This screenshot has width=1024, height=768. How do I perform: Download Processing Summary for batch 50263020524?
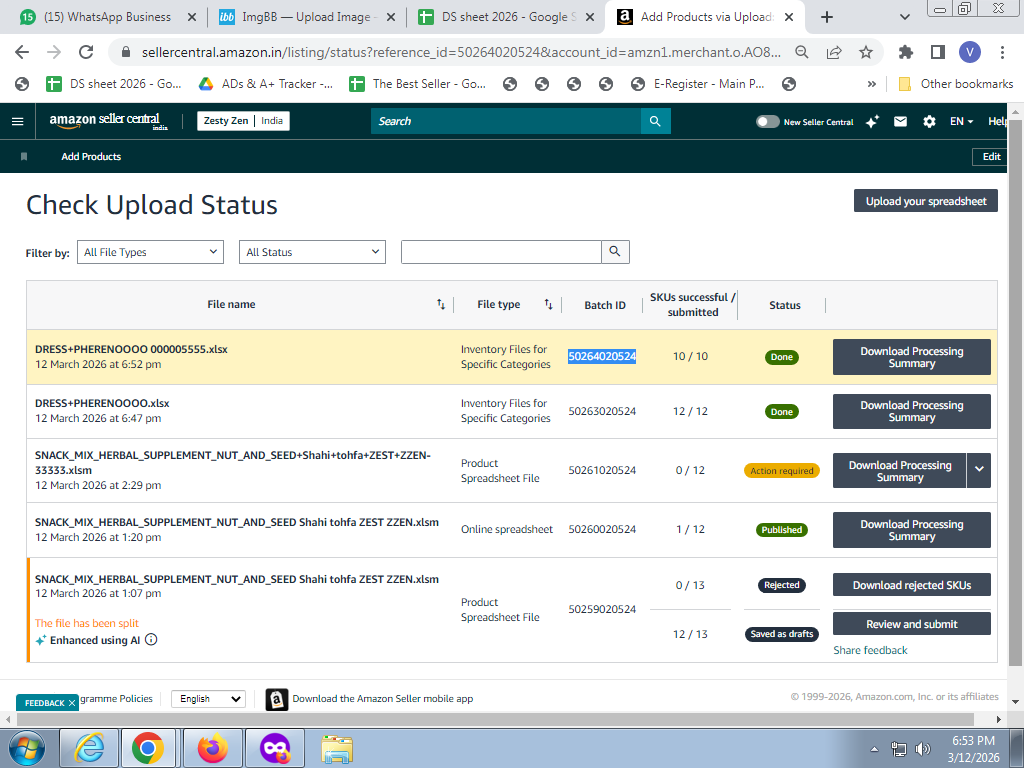(912, 411)
